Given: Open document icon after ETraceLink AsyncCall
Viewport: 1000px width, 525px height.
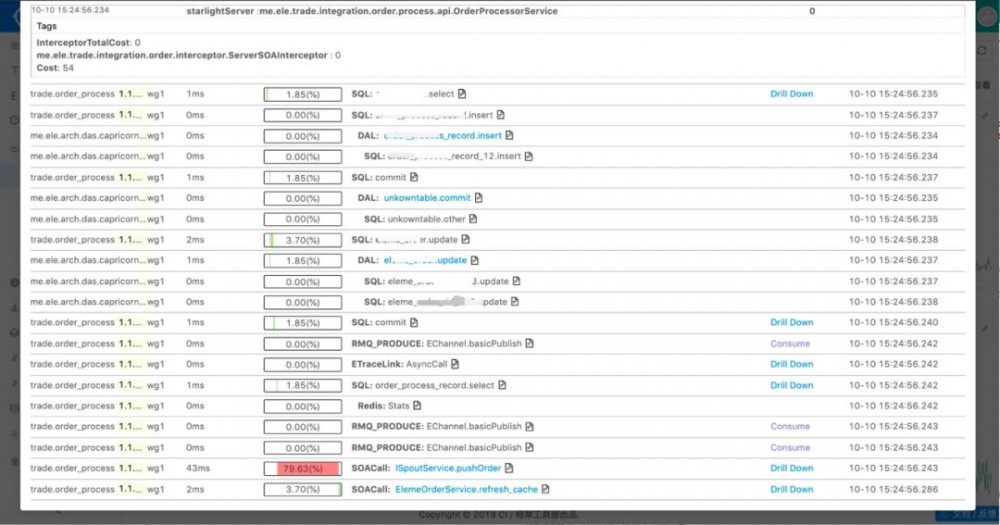Looking at the screenshot, I should point(455,364).
